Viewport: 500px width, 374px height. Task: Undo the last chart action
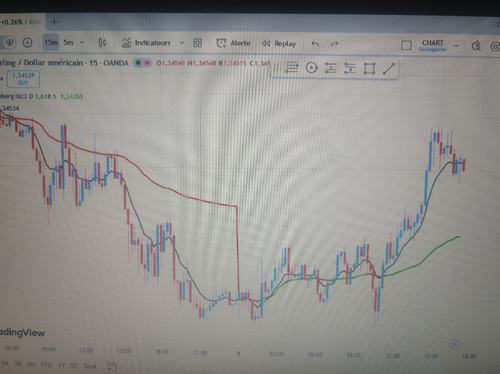315,44
